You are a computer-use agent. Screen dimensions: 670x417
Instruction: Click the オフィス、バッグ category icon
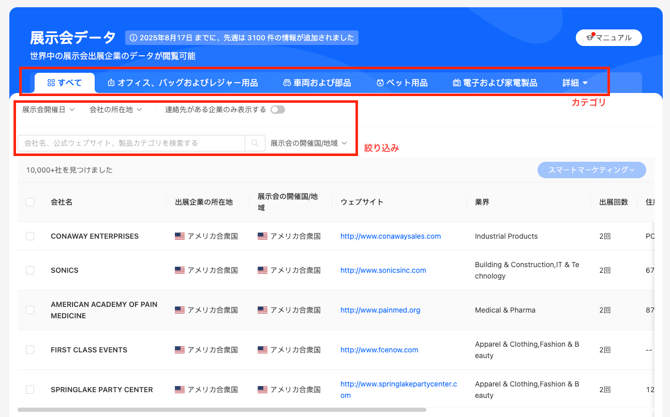pos(111,83)
